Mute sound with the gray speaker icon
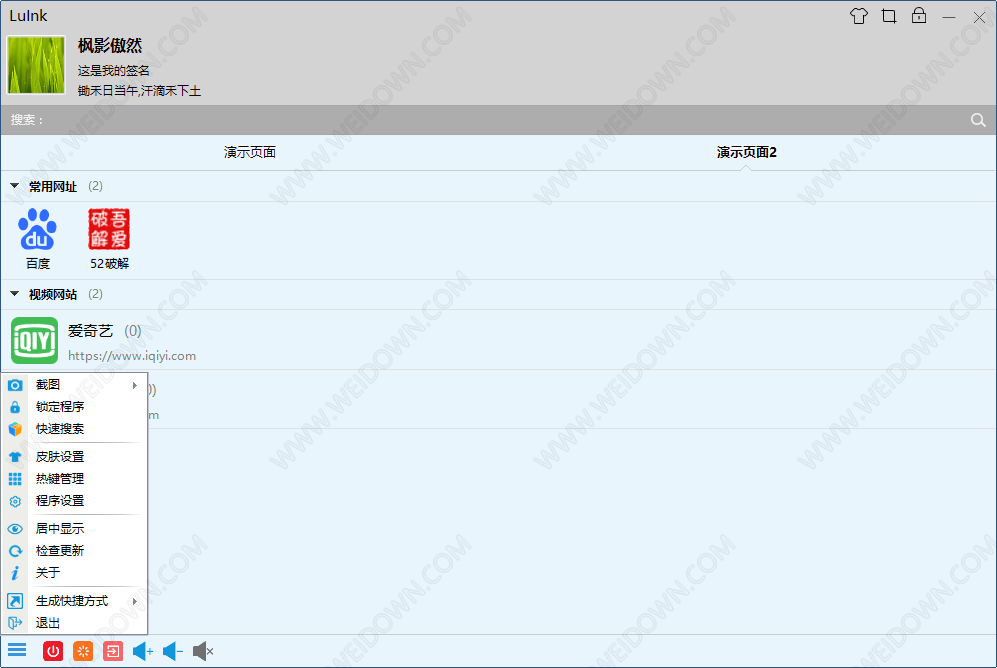This screenshot has width=997, height=668. (x=203, y=651)
